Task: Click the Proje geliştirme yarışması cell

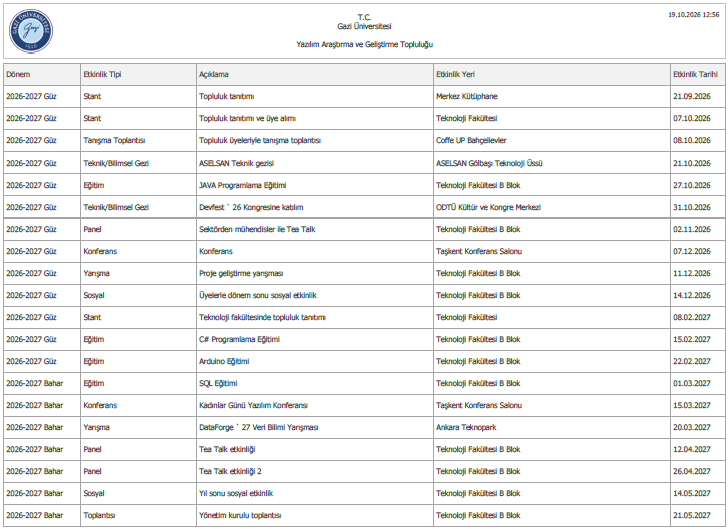Action: 315,273
